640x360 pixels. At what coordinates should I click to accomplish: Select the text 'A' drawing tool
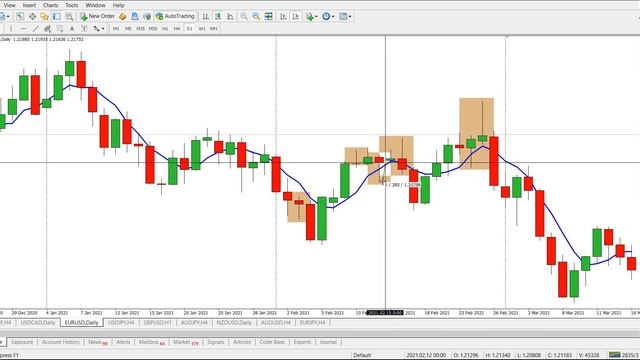click(72, 29)
